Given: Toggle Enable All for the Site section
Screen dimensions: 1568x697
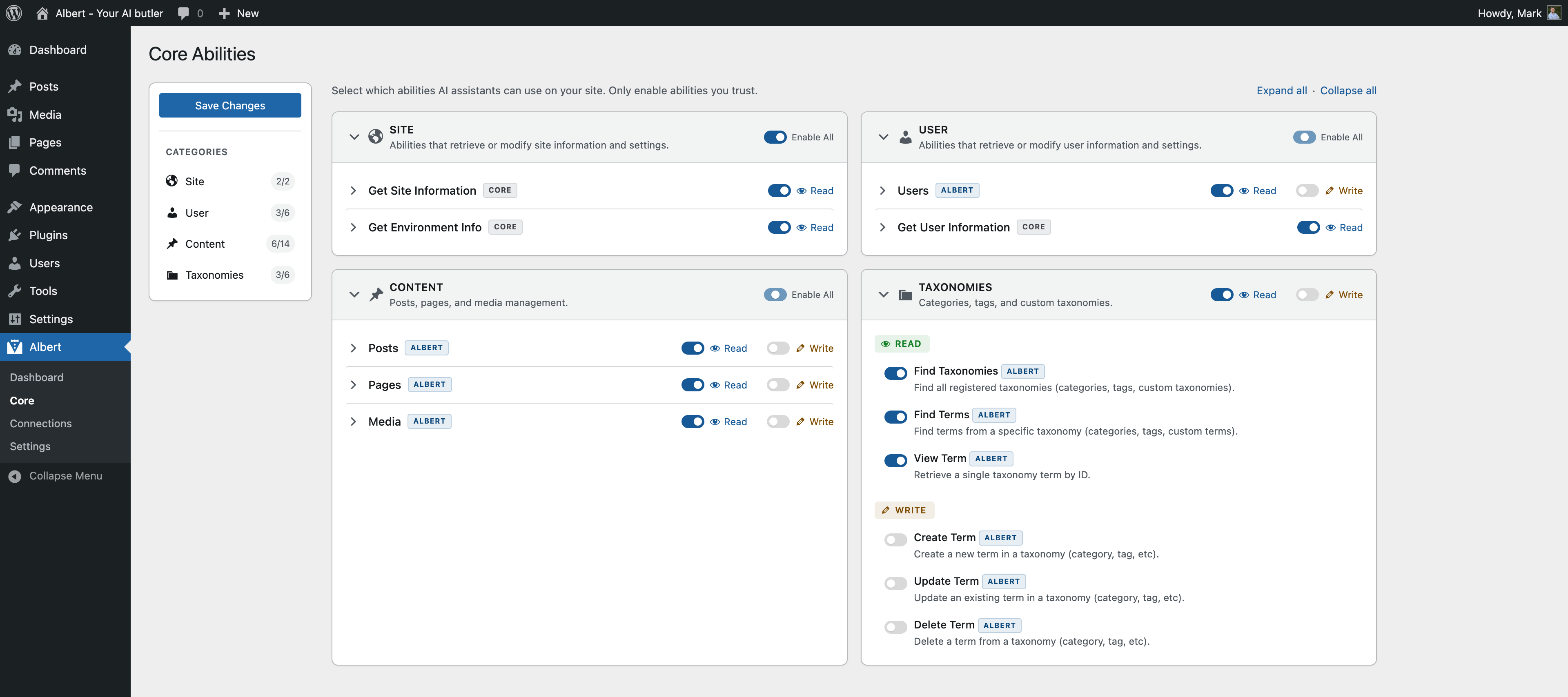Looking at the screenshot, I should (775, 138).
